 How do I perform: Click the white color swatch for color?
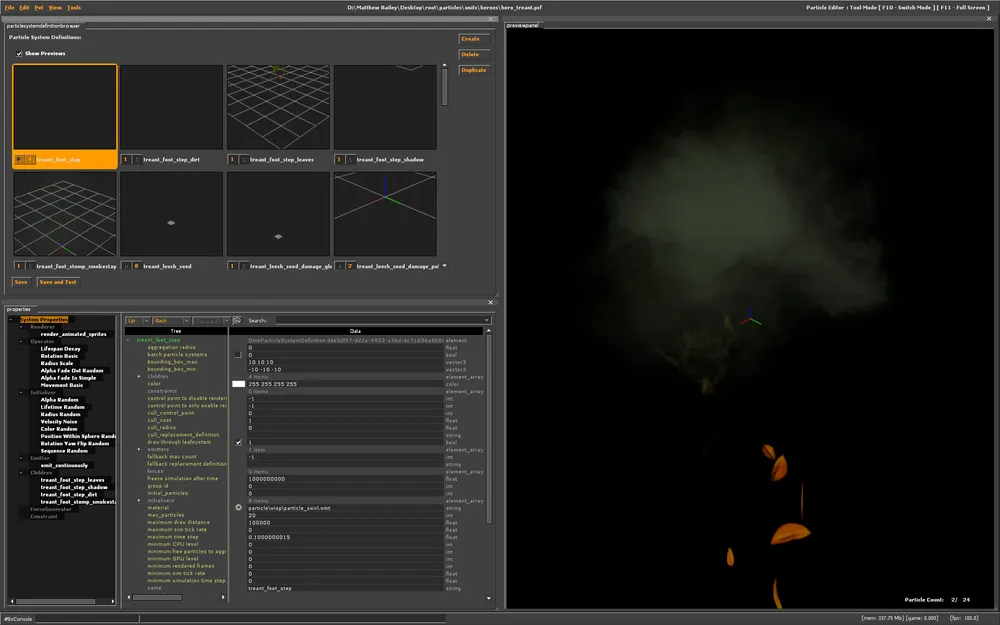(x=238, y=384)
